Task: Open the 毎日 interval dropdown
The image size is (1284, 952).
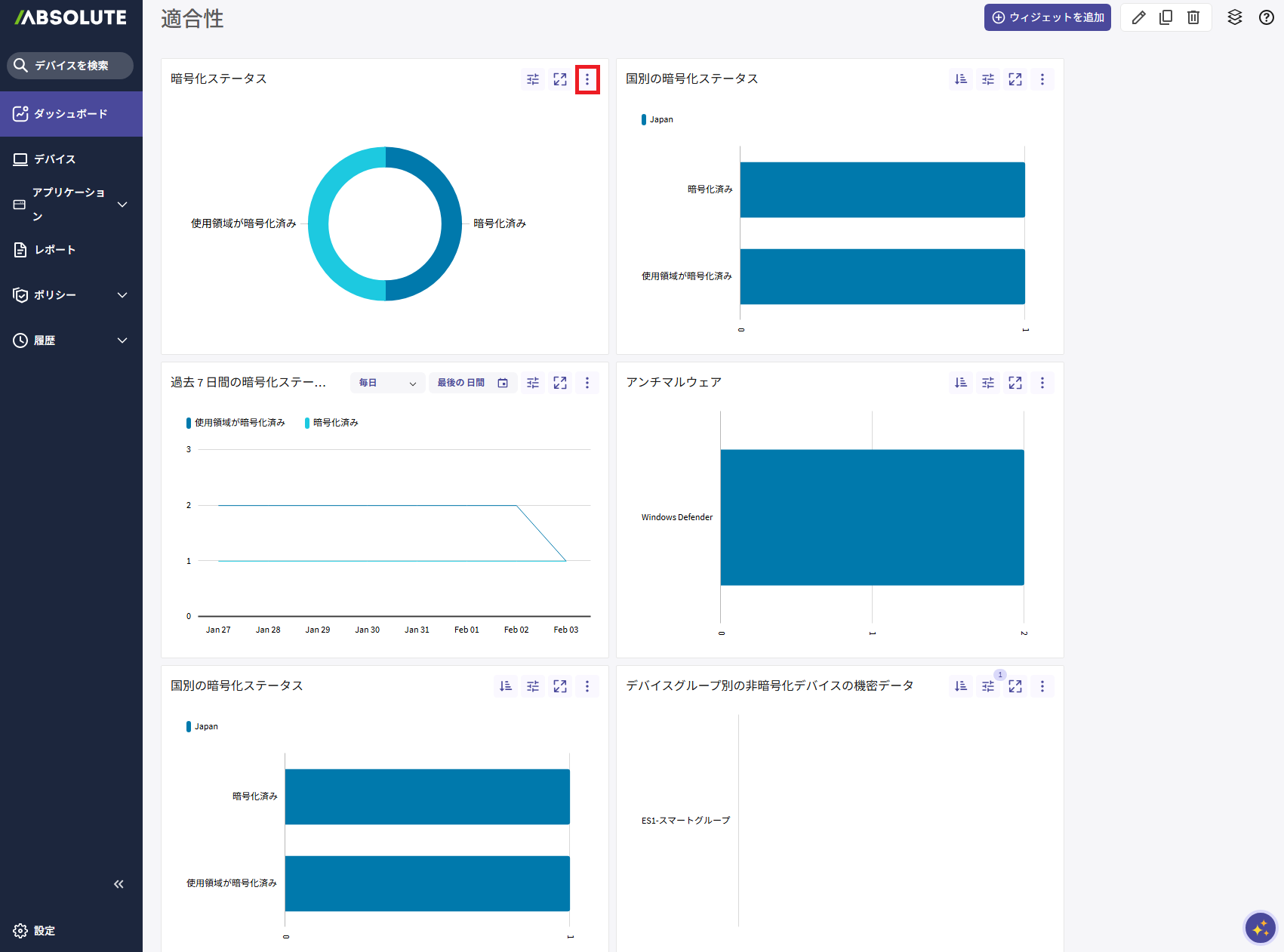Action: point(387,383)
